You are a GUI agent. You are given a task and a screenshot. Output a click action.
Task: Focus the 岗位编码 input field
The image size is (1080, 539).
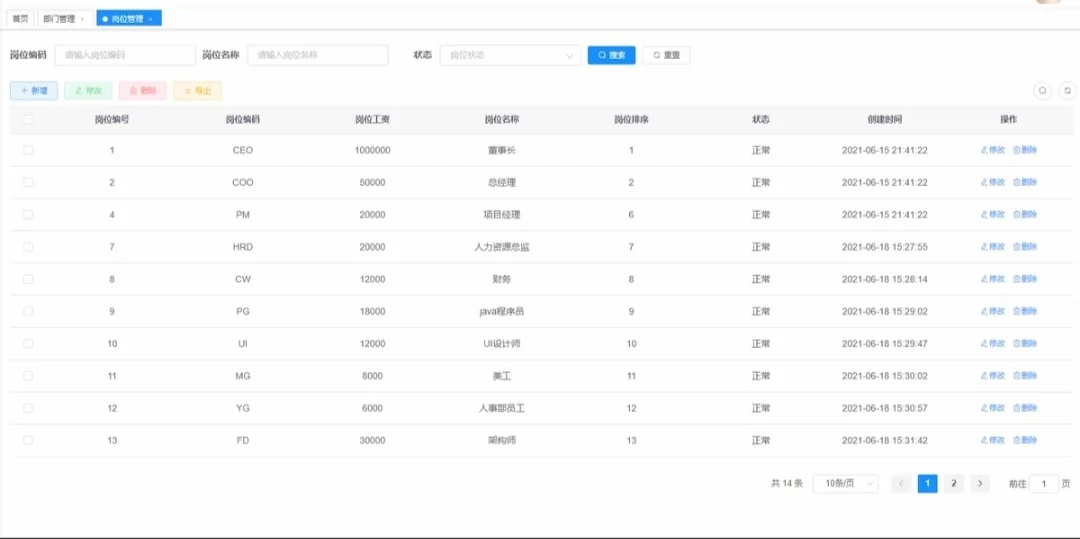coord(125,55)
